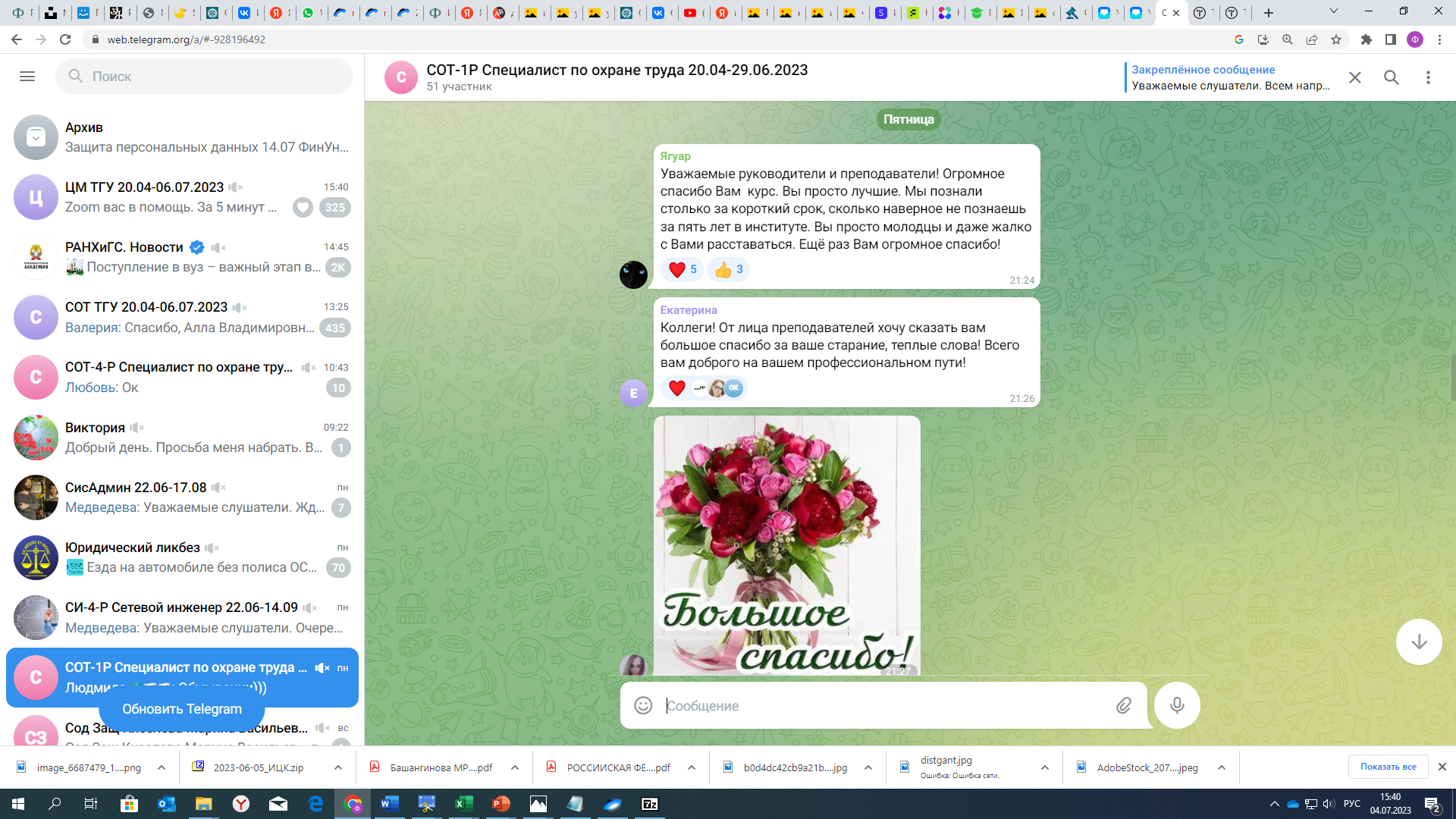The width and height of the screenshot is (1456, 819).
Task: Toggle heart reaction on Ягуар's message
Action: [682, 269]
